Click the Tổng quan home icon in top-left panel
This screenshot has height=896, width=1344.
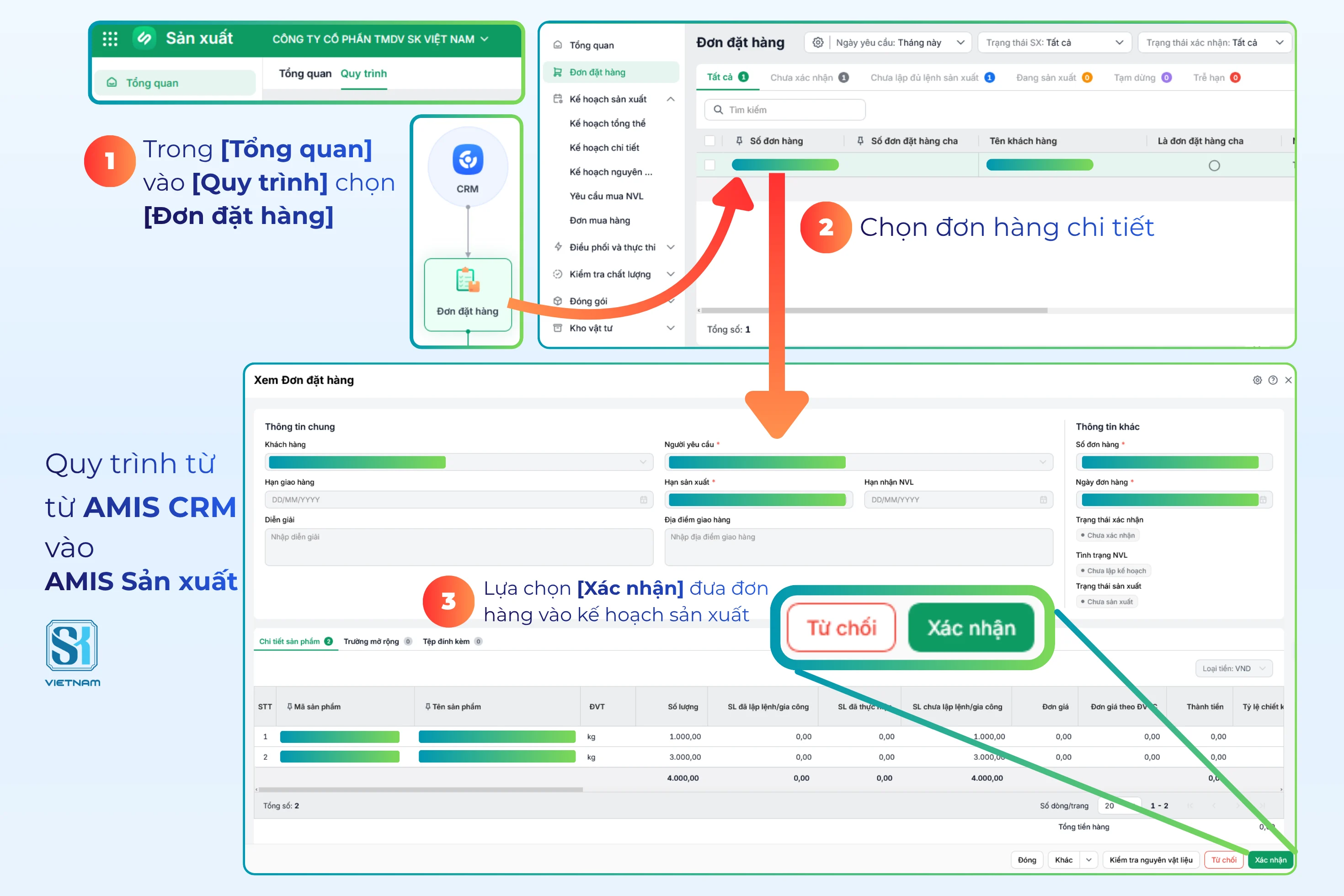112,82
